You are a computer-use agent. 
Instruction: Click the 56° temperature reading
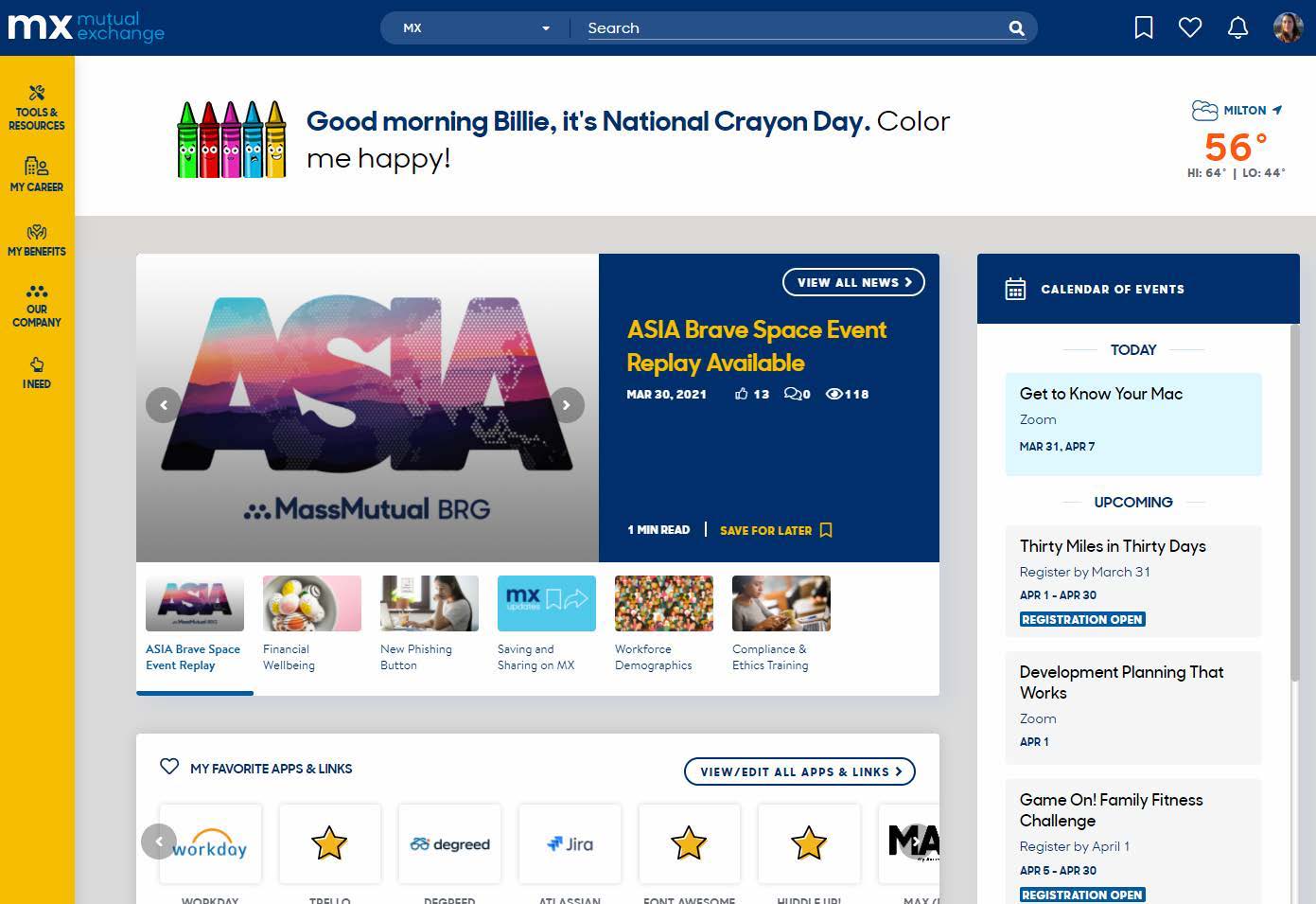pyautogui.click(x=1236, y=147)
